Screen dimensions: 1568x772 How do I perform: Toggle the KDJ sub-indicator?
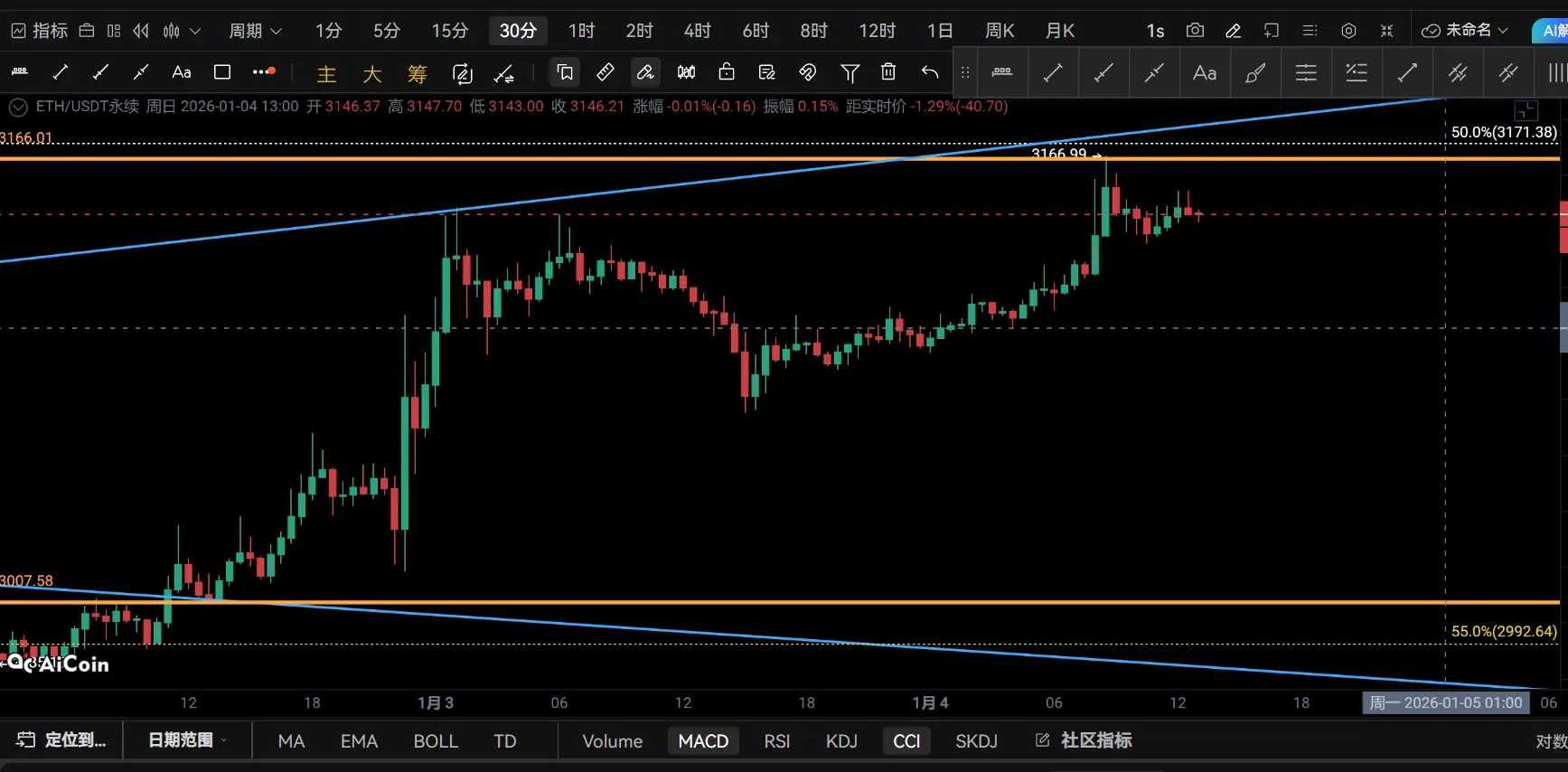841,741
